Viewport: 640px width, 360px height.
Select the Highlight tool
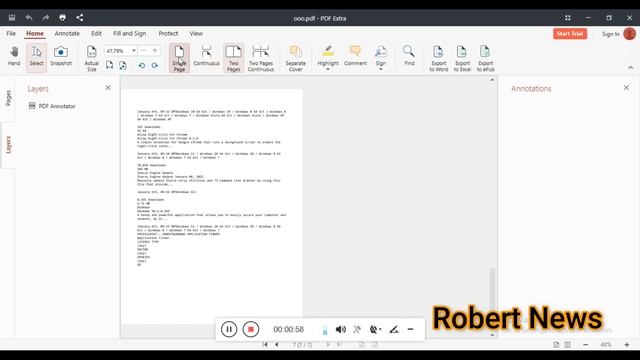328,54
